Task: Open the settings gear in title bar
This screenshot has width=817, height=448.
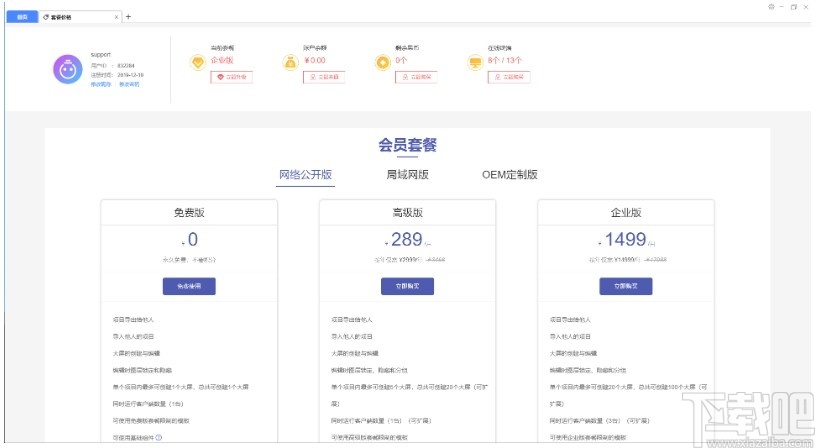Action: 771,7
